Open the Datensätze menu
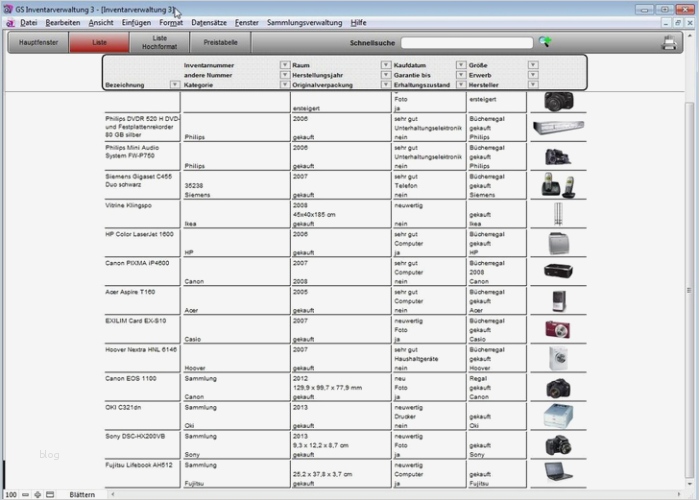Image resolution: width=699 pixels, height=500 pixels. pos(209,23)
